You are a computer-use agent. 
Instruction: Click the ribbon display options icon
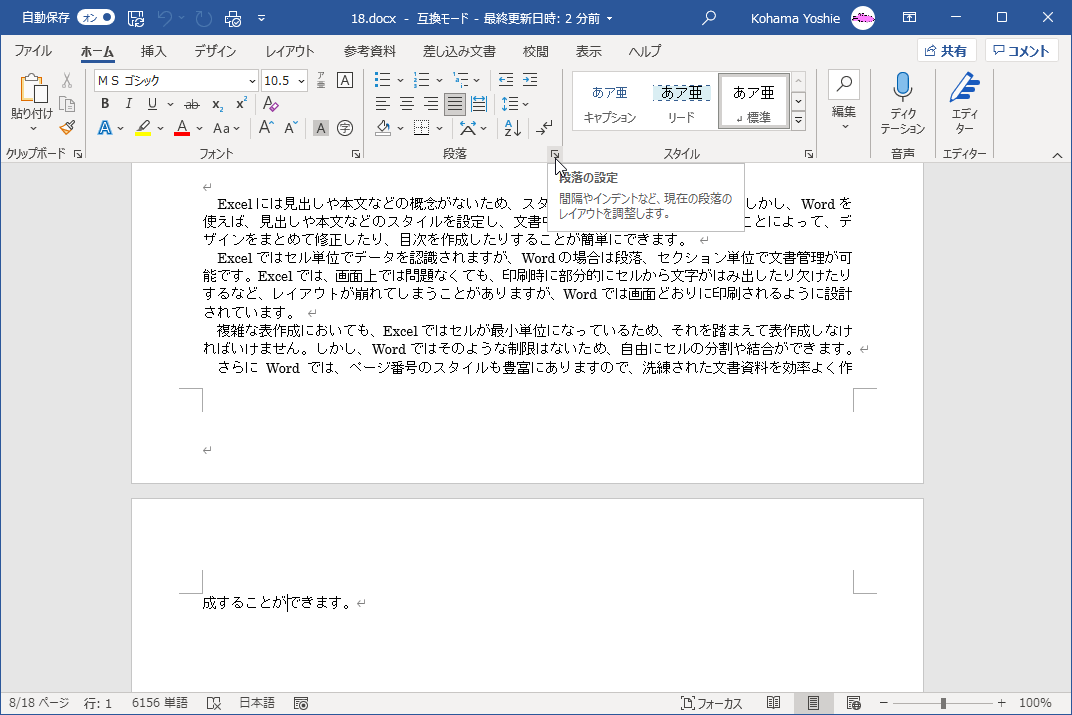tap(909, 18)
